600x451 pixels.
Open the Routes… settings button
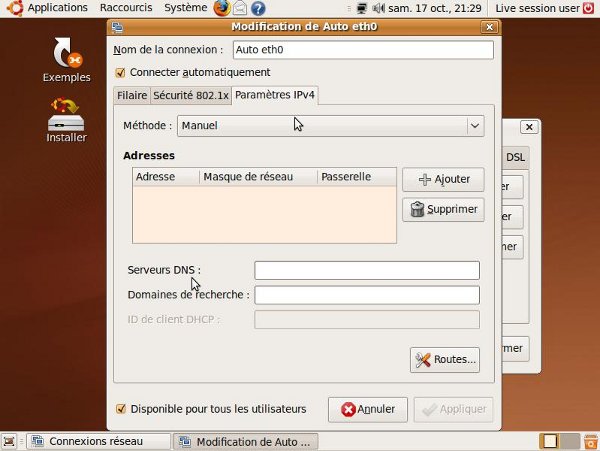click(x=445, y=360)
